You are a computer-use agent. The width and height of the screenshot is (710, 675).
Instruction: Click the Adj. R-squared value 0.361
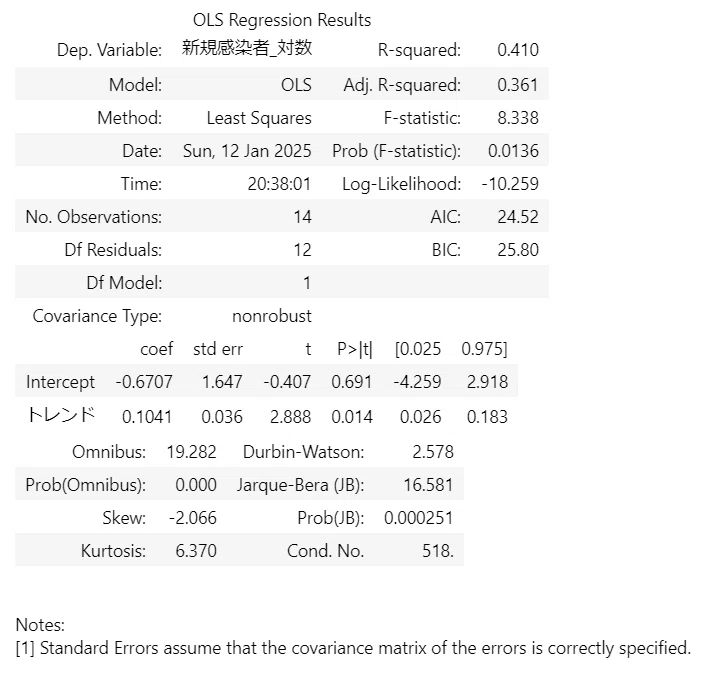(518, 85)
